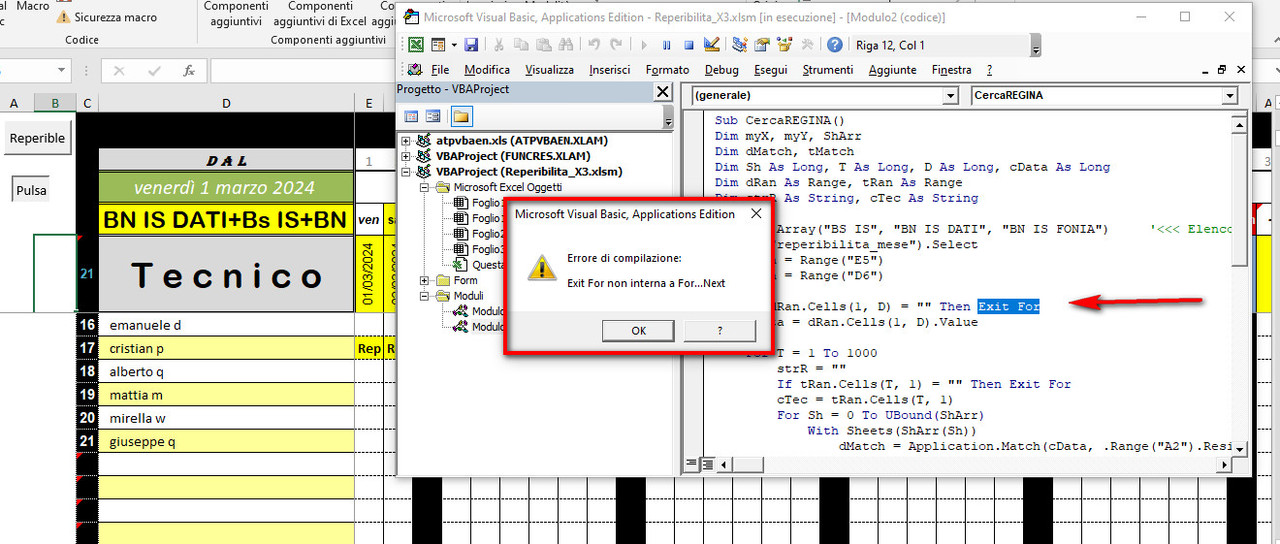Click the Insert UserForm toolbar icon
This screenshot has width=1280, height=544.
click(x=437, y=45)
